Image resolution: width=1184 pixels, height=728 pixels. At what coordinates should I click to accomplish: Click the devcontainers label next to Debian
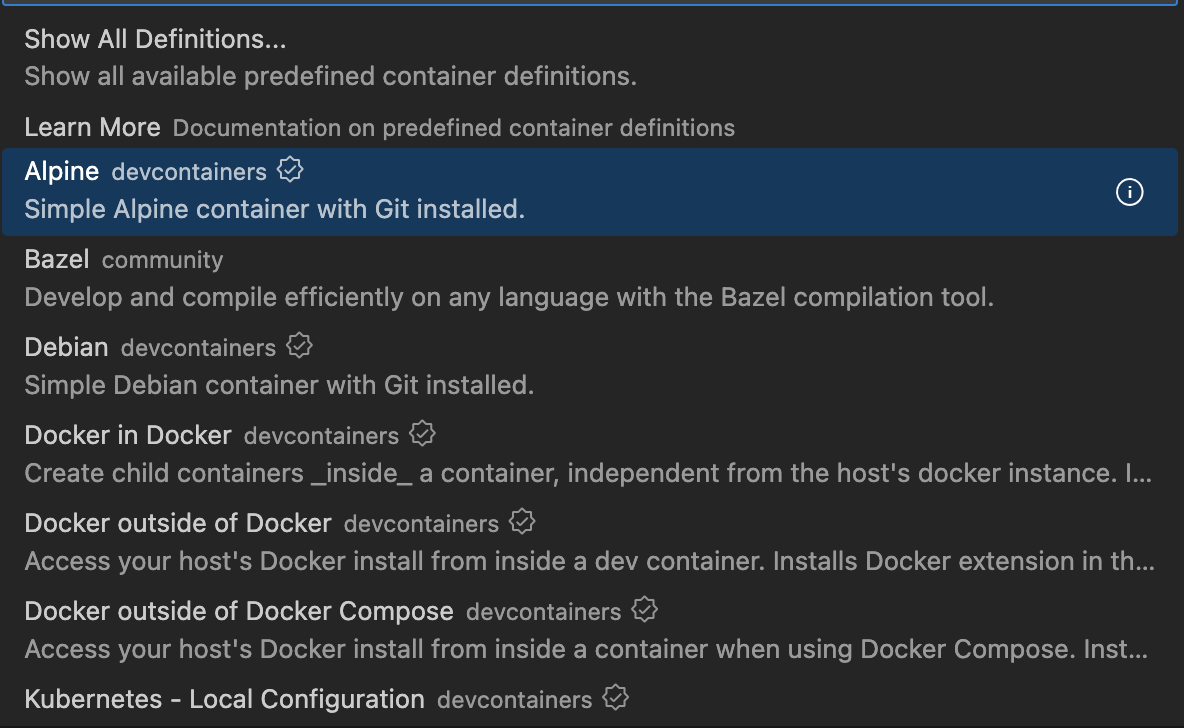pos(197,348)
